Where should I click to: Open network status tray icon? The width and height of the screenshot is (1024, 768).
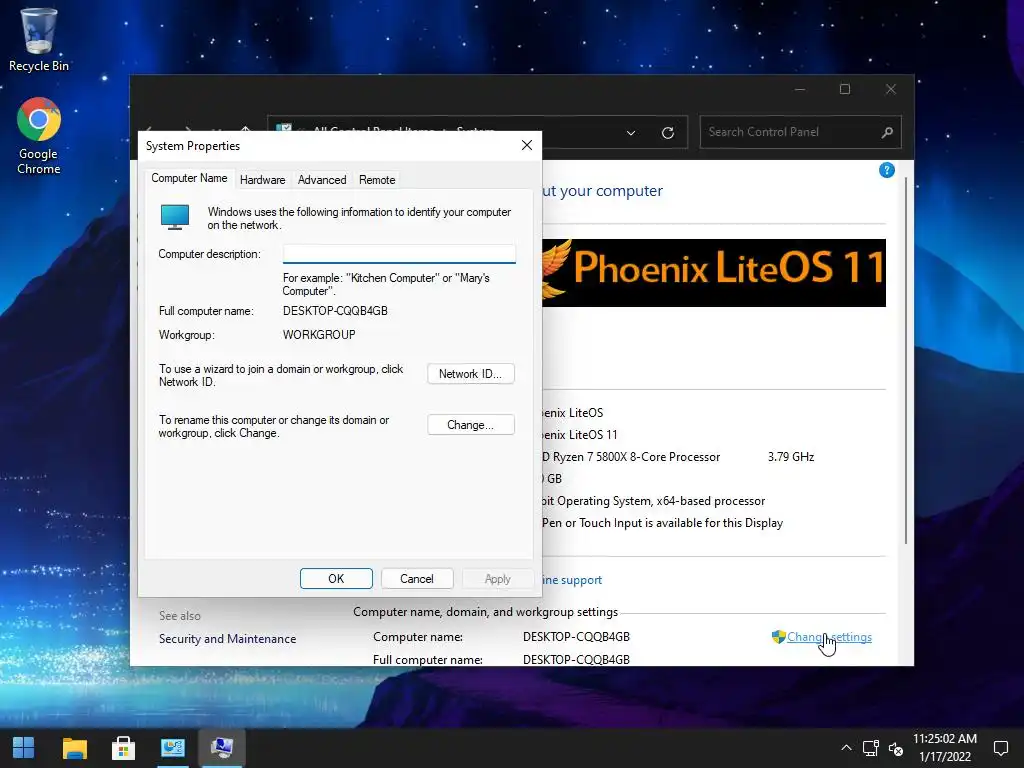[x=871, y=748]
